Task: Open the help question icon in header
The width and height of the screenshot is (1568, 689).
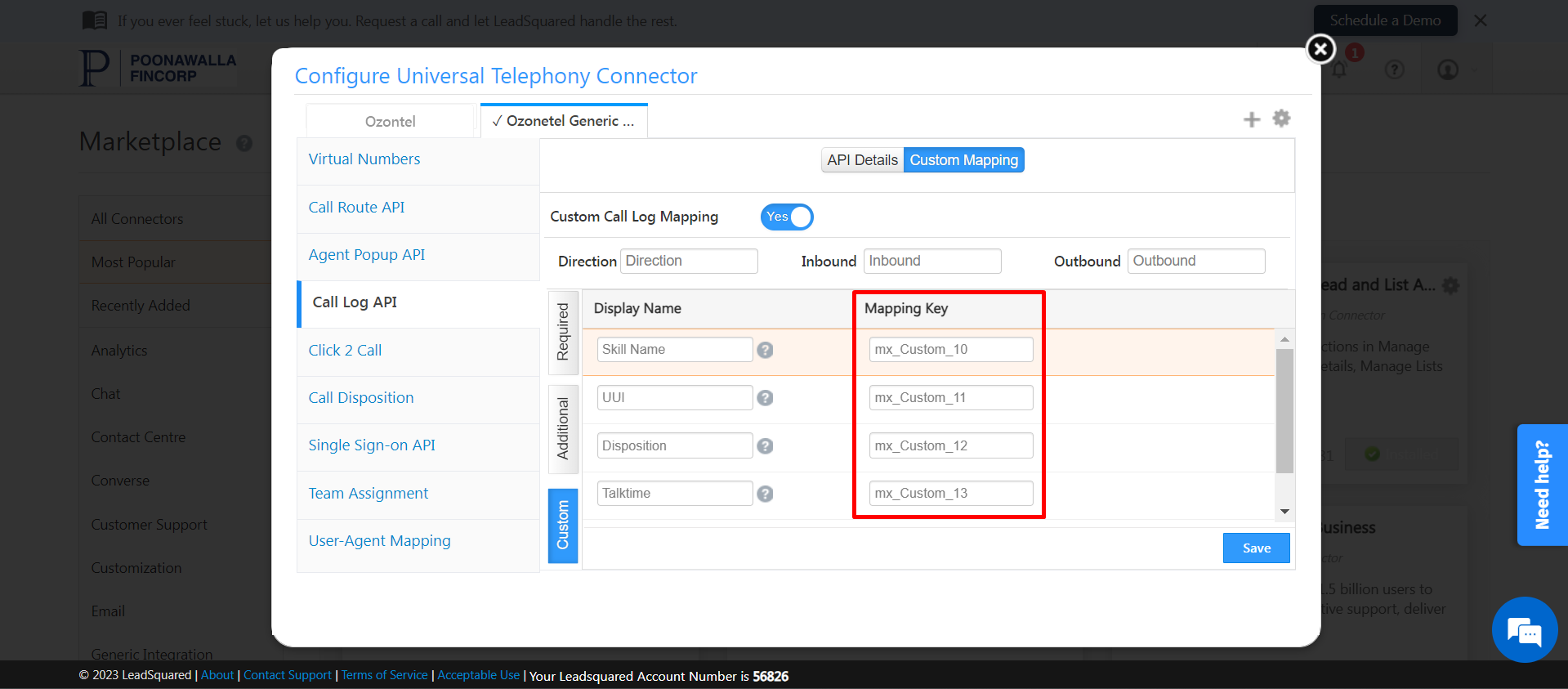Action: [x=1395, y=69]
